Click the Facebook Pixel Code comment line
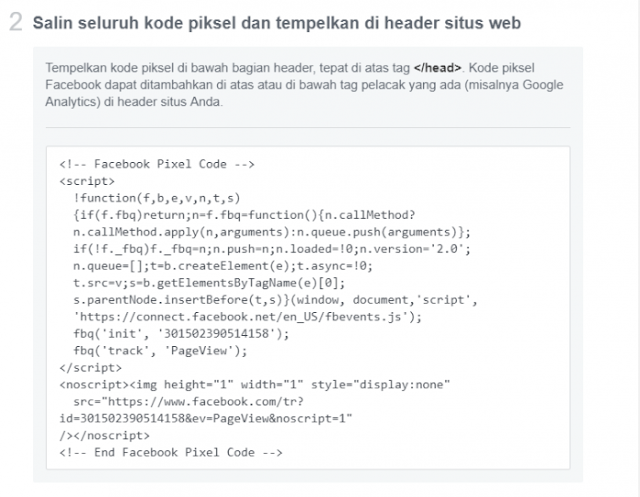640x497 pixels. coord(157,164)
